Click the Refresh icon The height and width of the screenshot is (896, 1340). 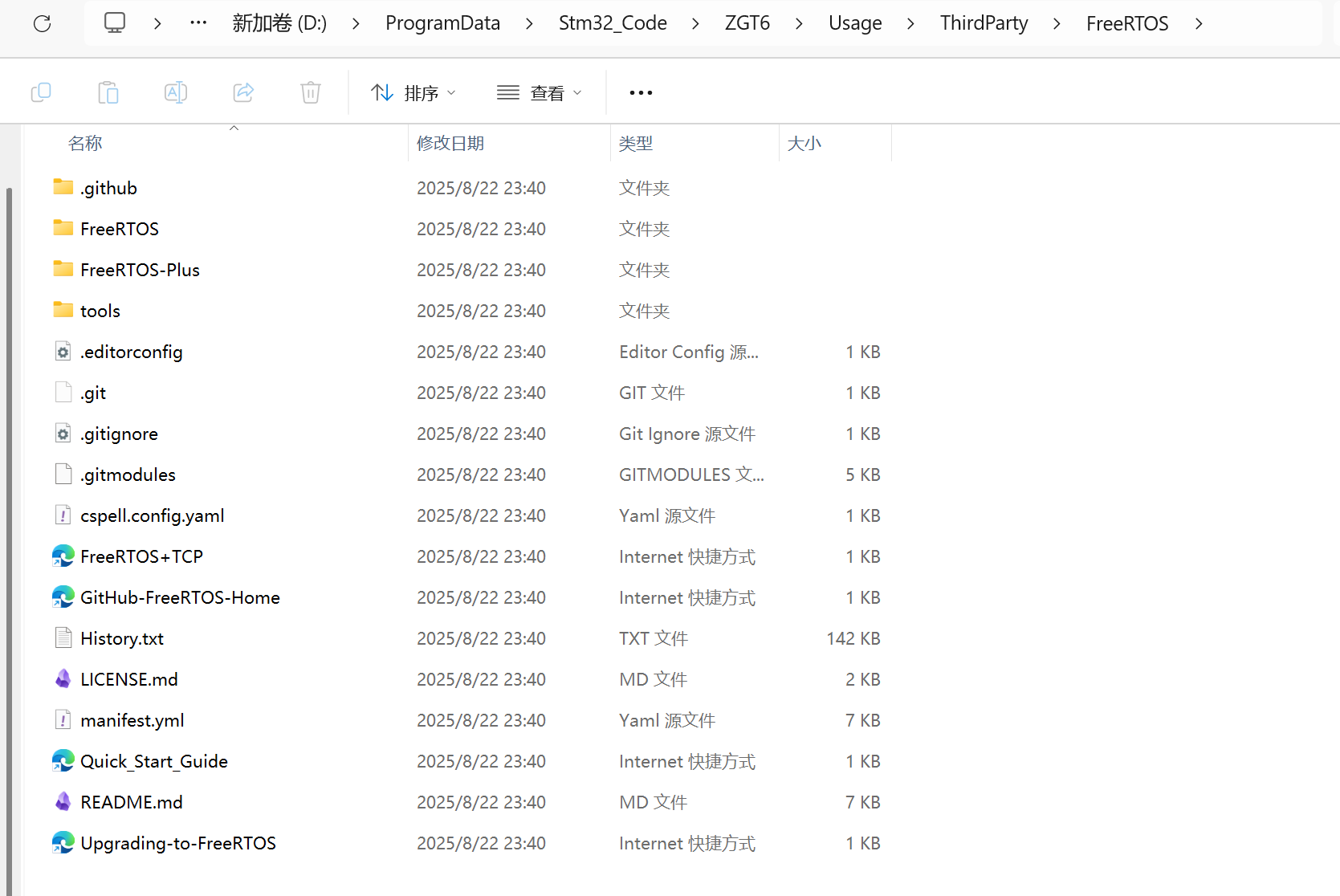[43, 23]
